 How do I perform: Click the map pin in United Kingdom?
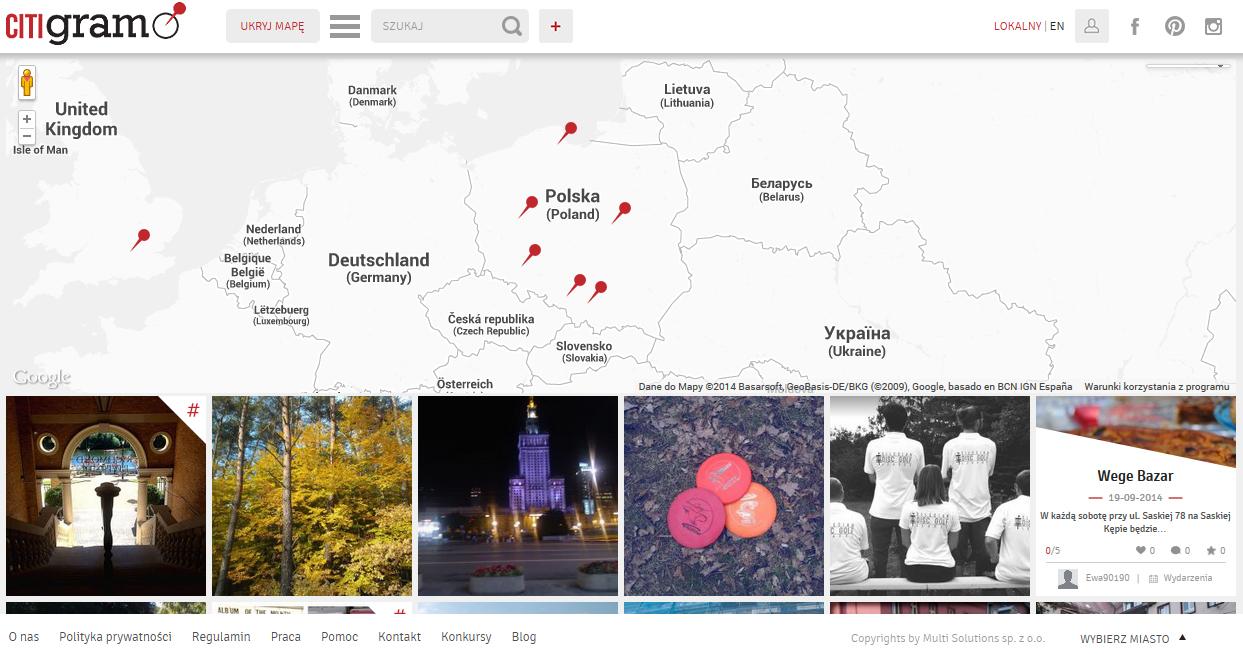coord(140,239)
